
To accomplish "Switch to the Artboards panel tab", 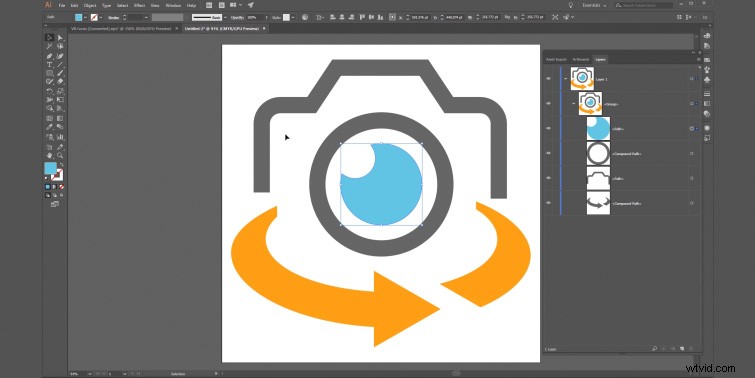I will 580,59.
